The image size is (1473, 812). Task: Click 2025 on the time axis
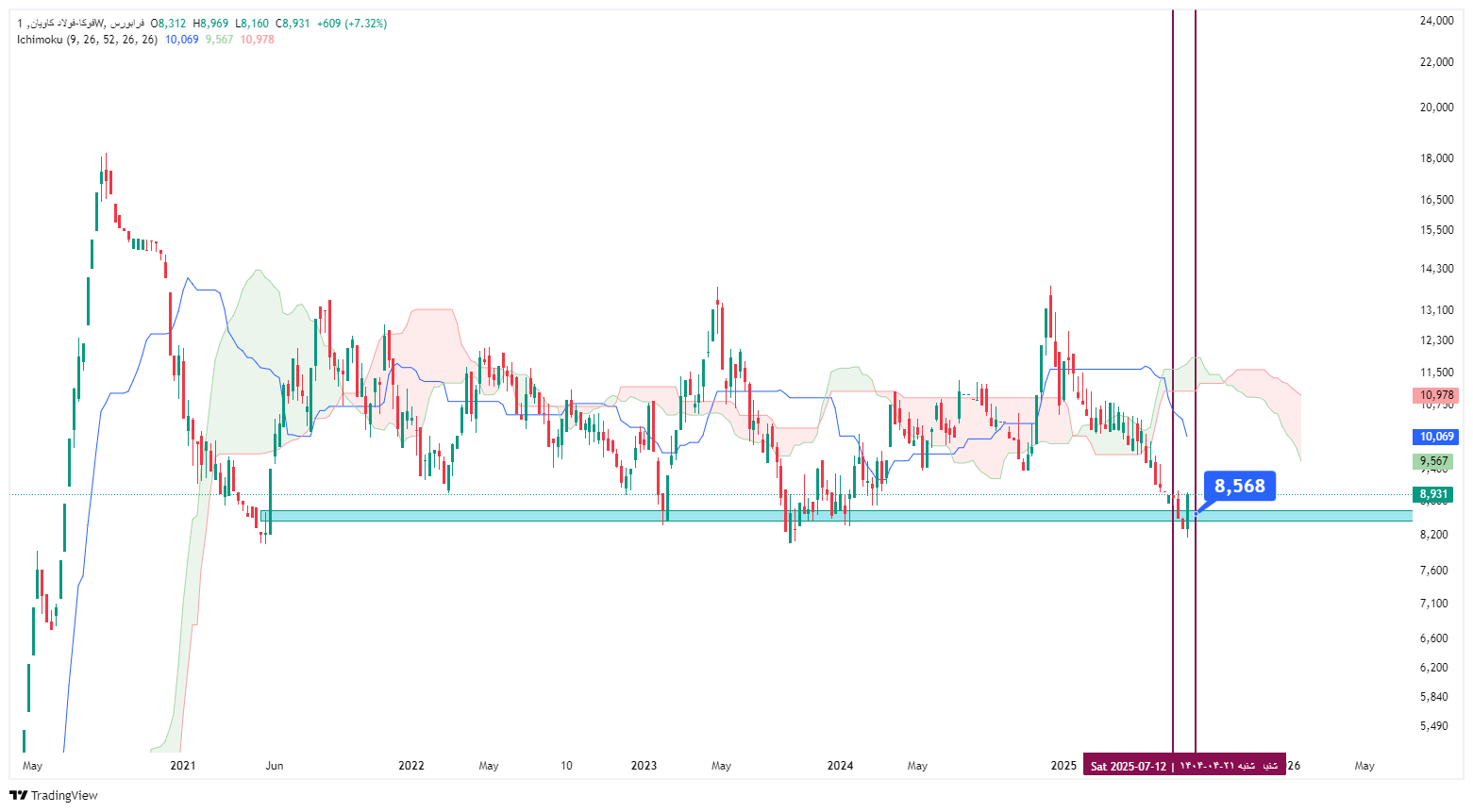point(1063,766)
